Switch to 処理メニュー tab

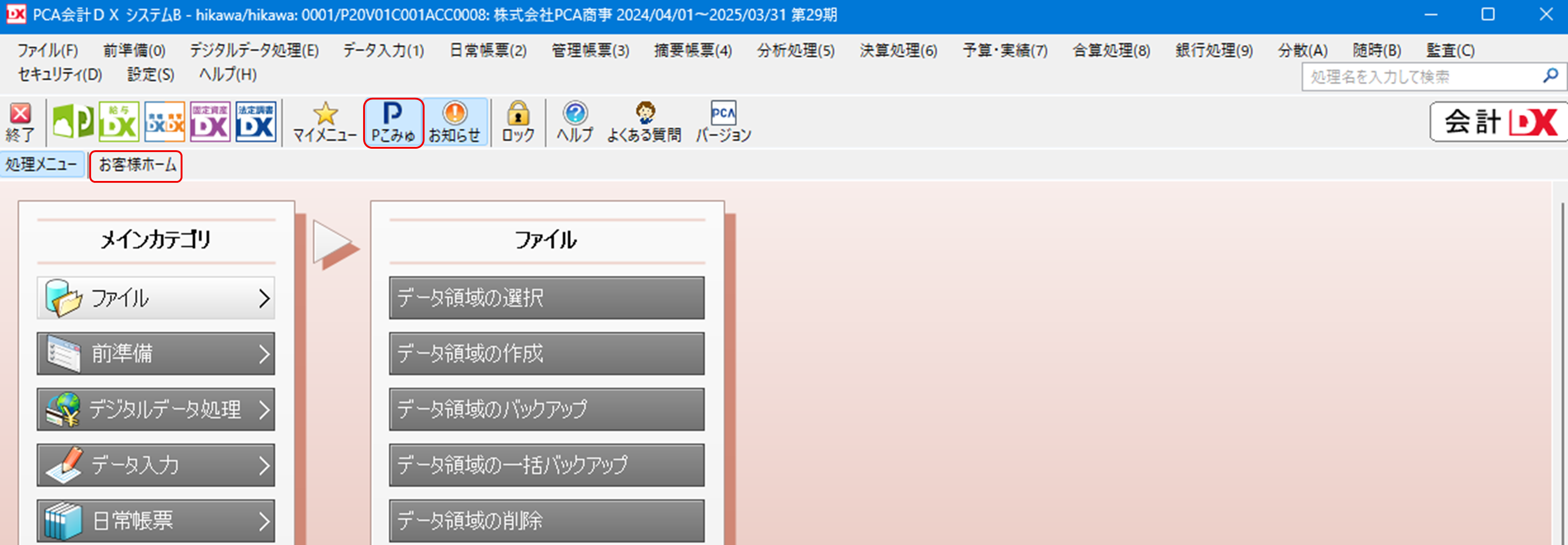coord(41,164)
